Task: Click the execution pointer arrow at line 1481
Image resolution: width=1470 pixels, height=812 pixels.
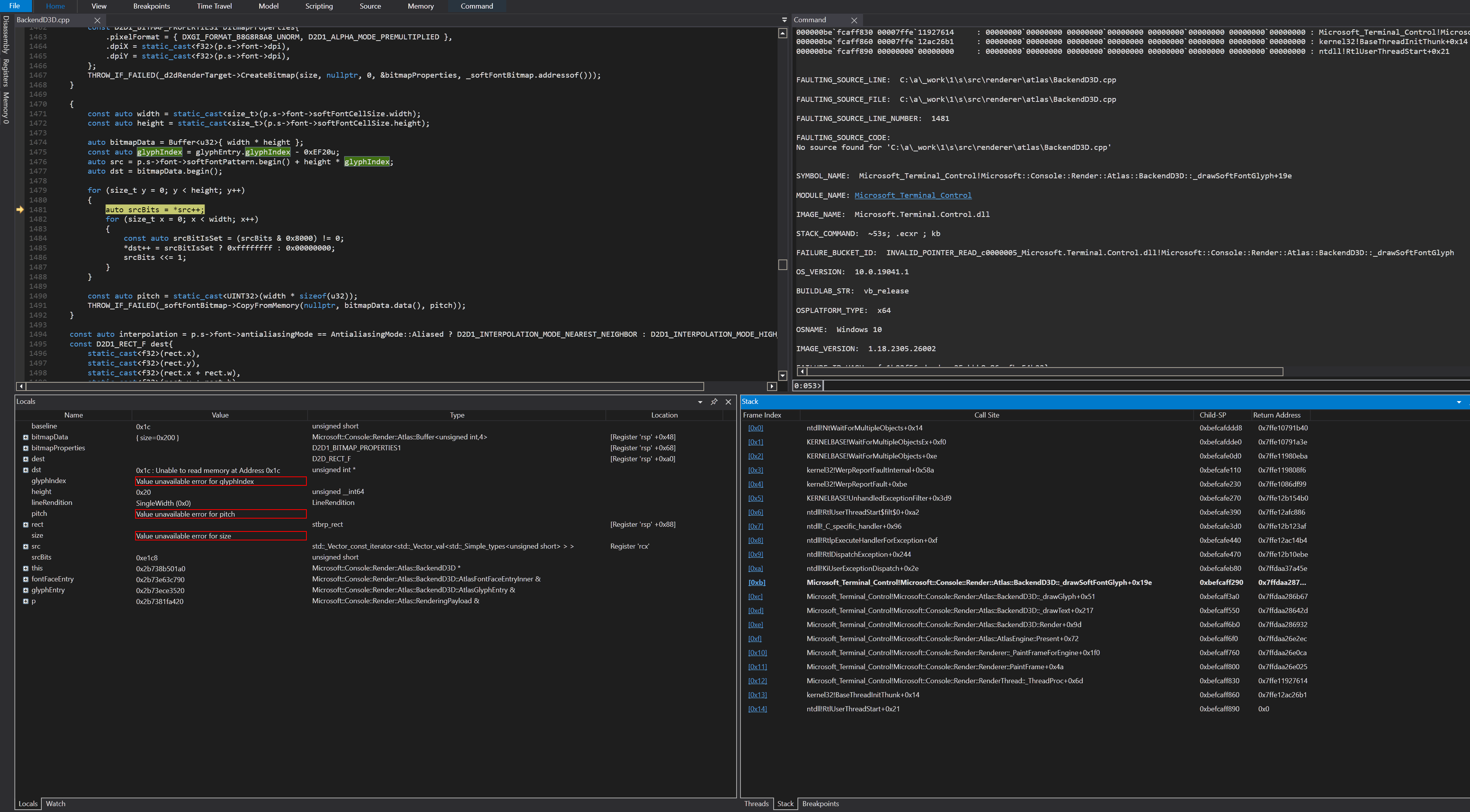Action: [x=20, y=210]
